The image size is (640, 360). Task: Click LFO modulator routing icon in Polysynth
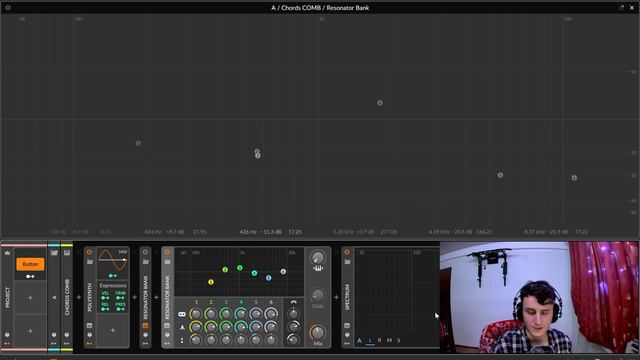coord(113,276)
